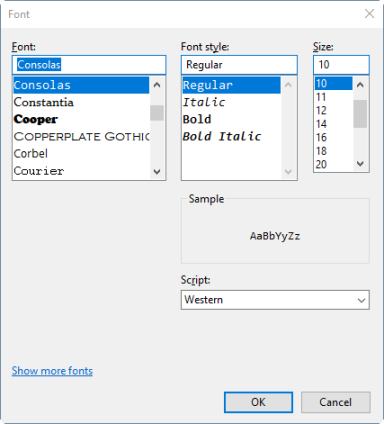The height and width of the screenshot is (424, 384).
Task: Select the Corbel font
Action: click(81, 154)
